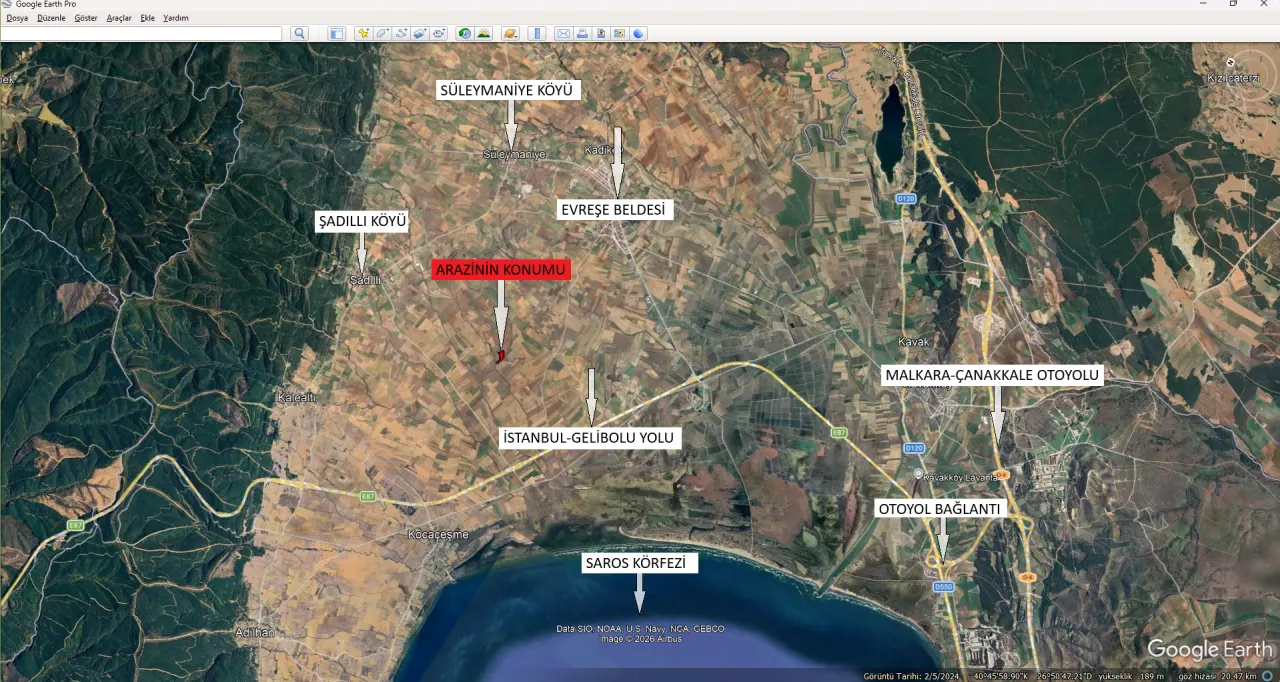The image size is (1280, 682).
Task: Open the Yardım menu
Action: (x=176, y=18)
